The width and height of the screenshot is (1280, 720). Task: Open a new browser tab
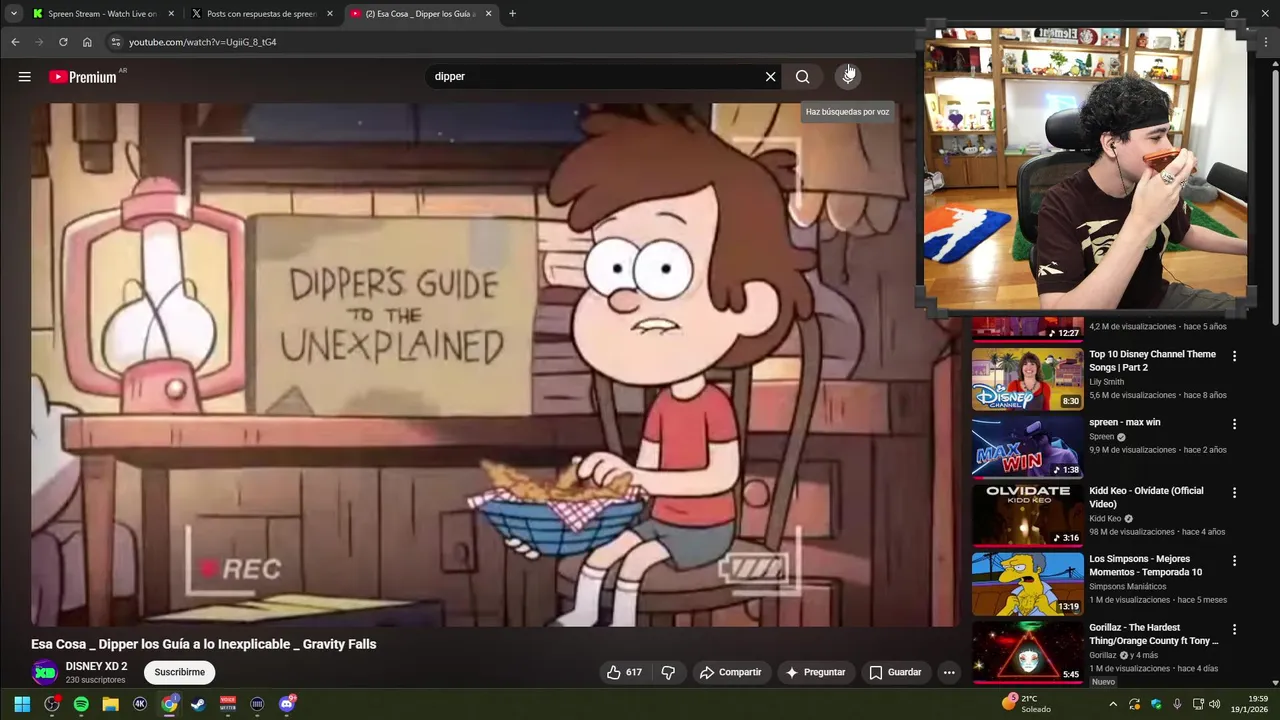pos(512,14)
